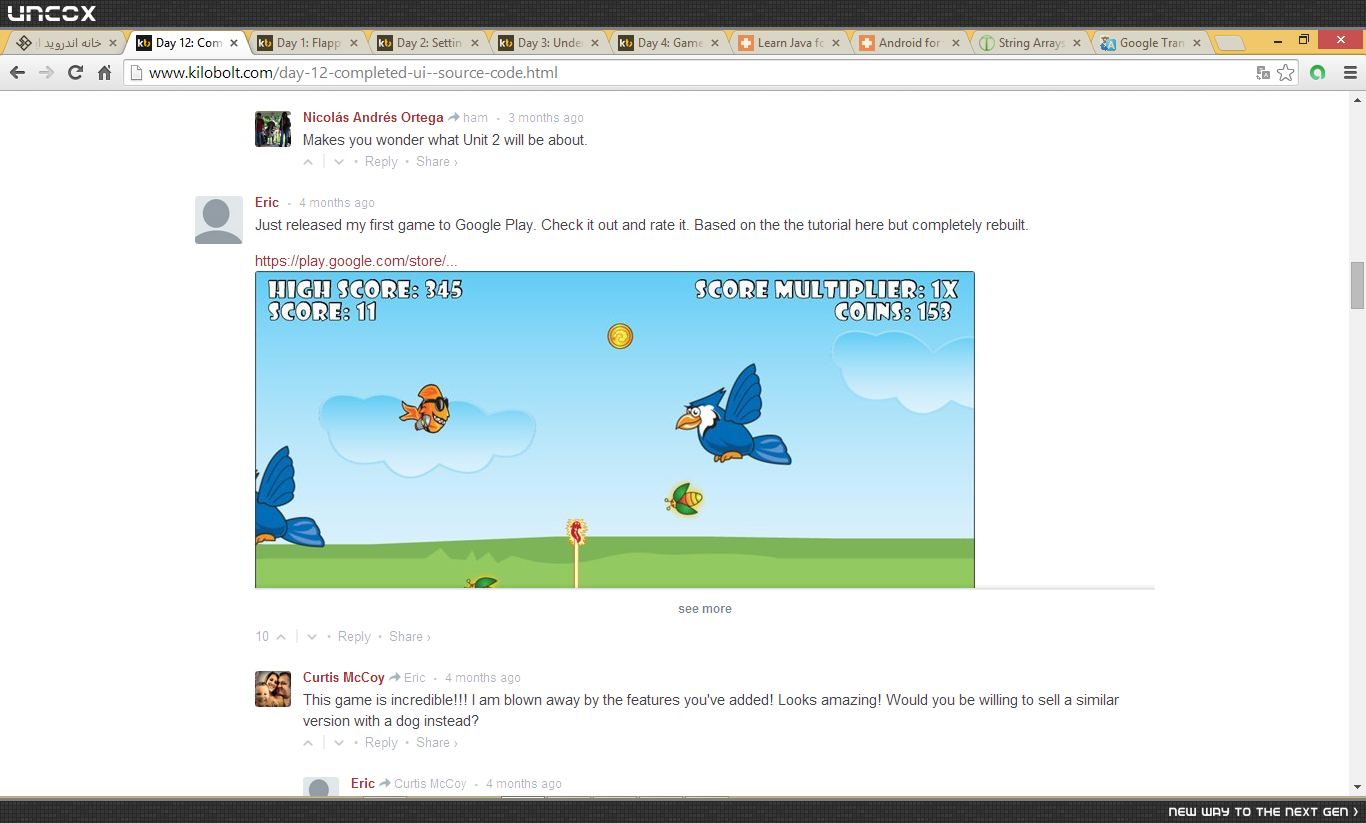Reload the current page
This screenshot has width=1366, height=823.
(x=75, y=72)
